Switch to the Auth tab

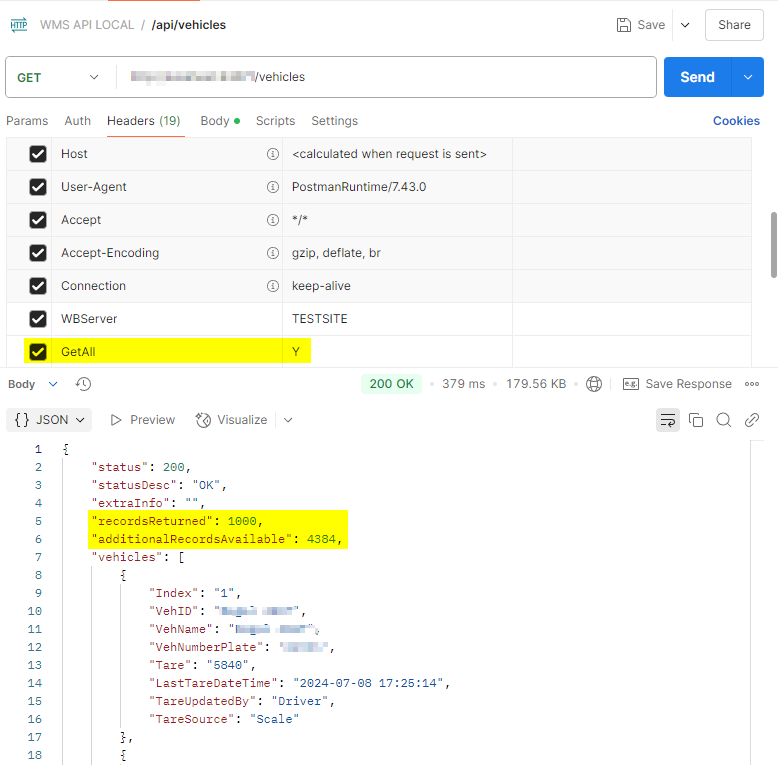(x=77, y=121)
